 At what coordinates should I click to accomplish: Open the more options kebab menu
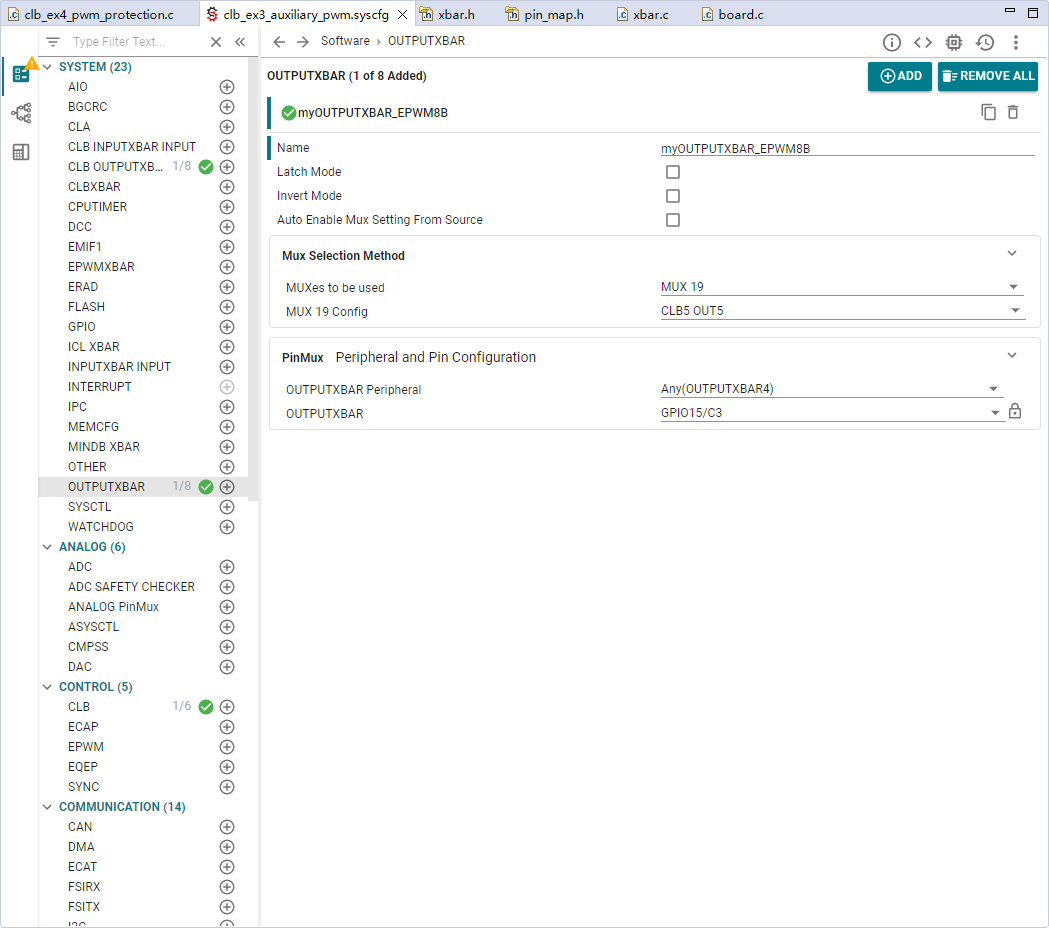(1016, 43)
